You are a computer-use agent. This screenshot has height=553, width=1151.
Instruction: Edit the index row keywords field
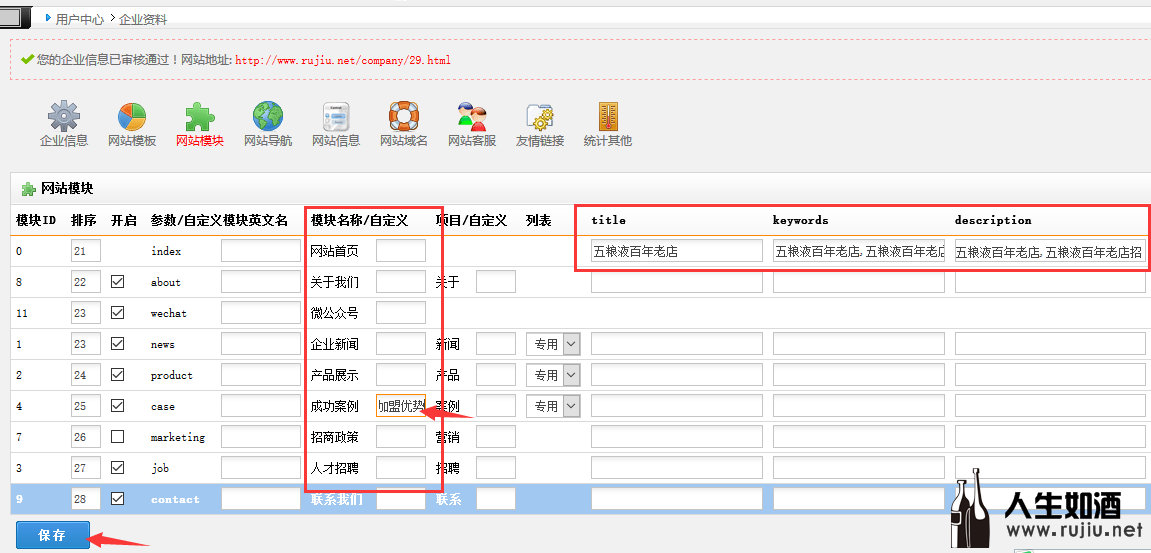(859, 251)
